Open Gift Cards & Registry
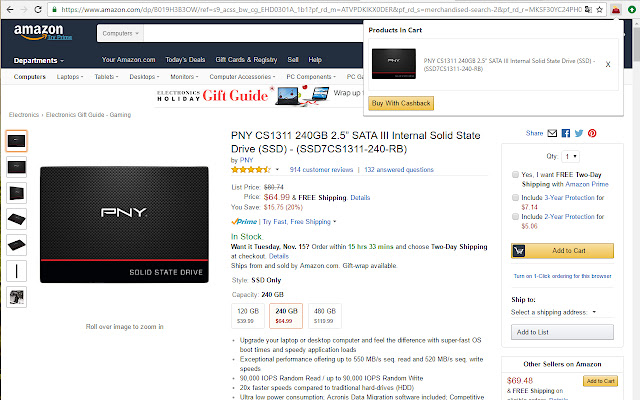Image resolution: width=640 pixels, height=400 pixels. pos(246,60)
